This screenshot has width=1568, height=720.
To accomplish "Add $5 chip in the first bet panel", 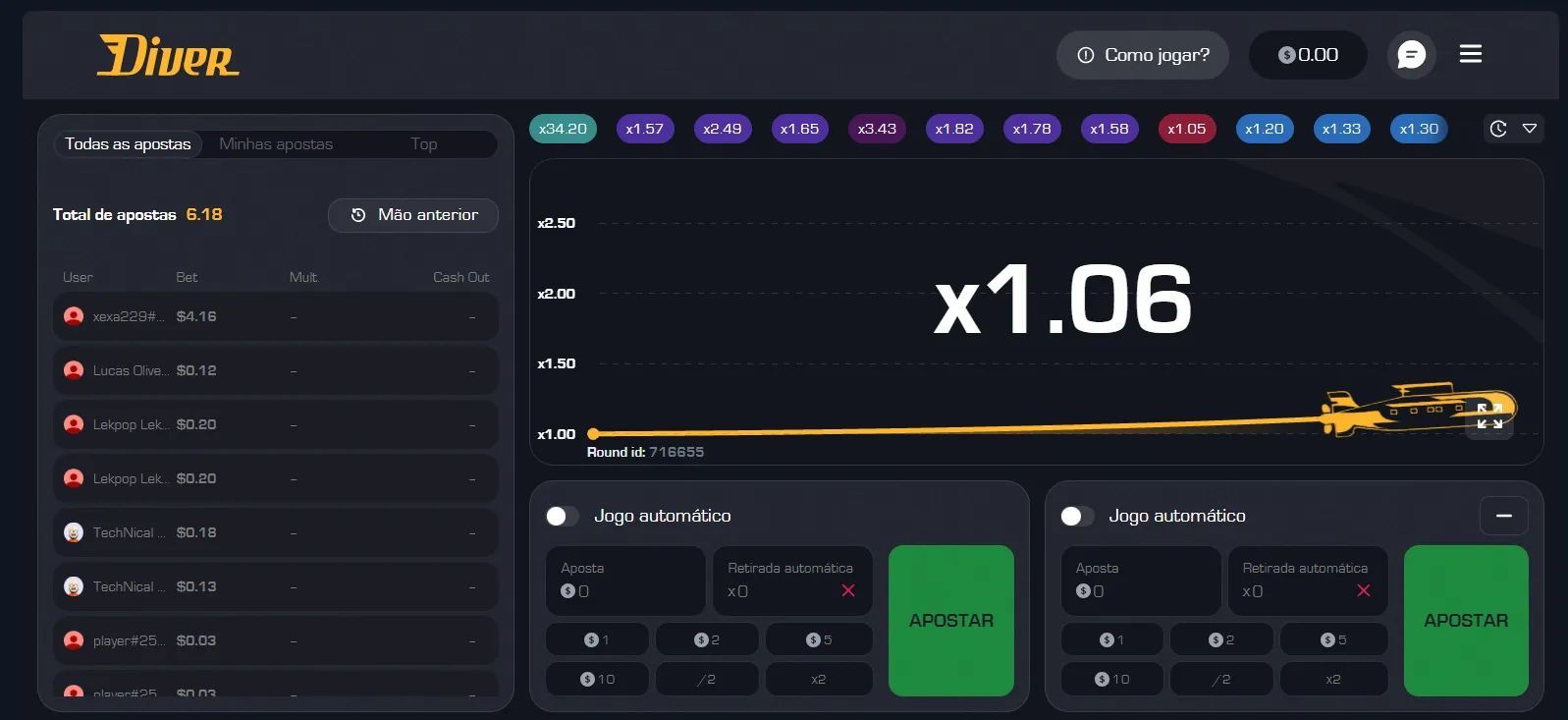I will 819,639.
